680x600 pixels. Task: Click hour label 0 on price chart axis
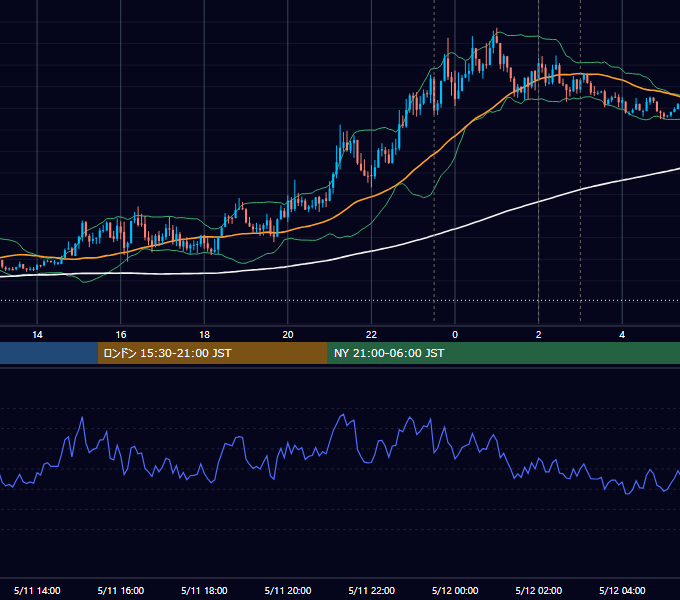pos(455,335)
